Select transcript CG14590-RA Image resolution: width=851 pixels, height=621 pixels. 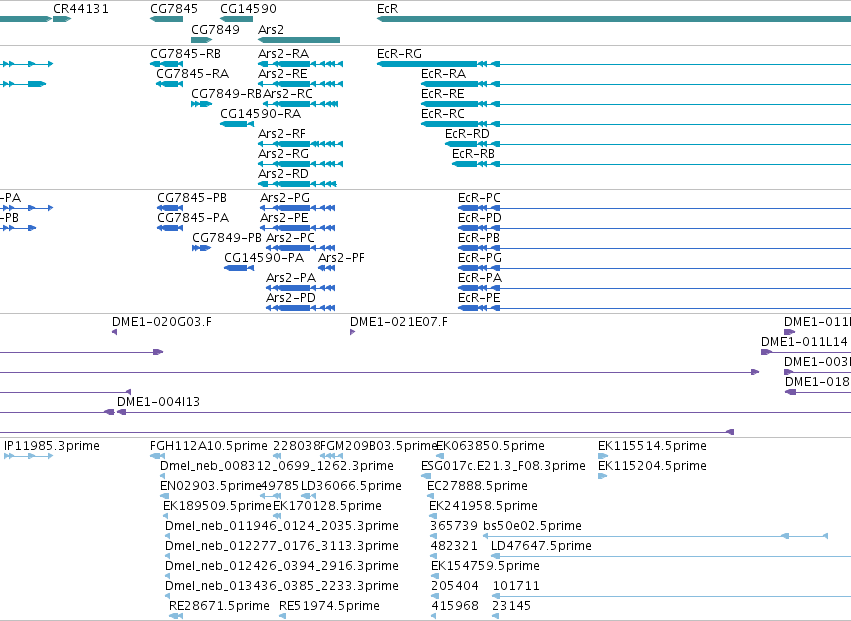[x=261, y=114]
